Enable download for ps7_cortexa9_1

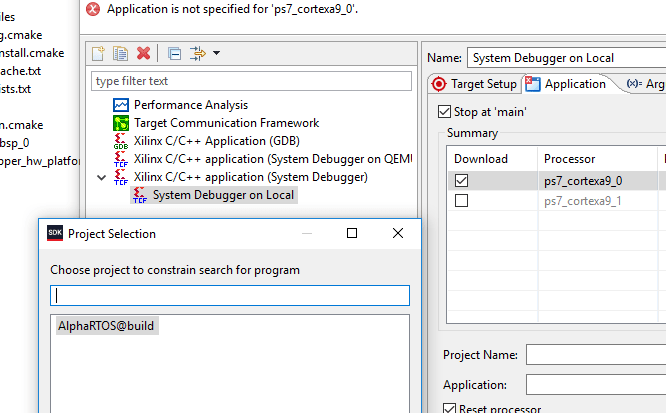click(461, 201)
